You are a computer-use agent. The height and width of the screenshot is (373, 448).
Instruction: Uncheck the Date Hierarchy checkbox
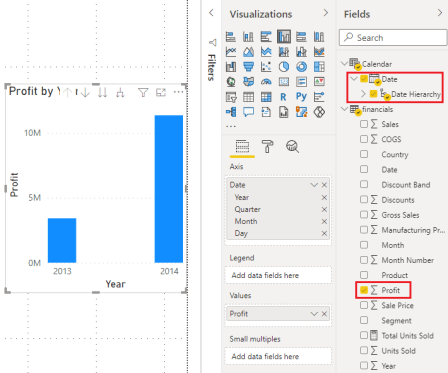click(373, 94)
